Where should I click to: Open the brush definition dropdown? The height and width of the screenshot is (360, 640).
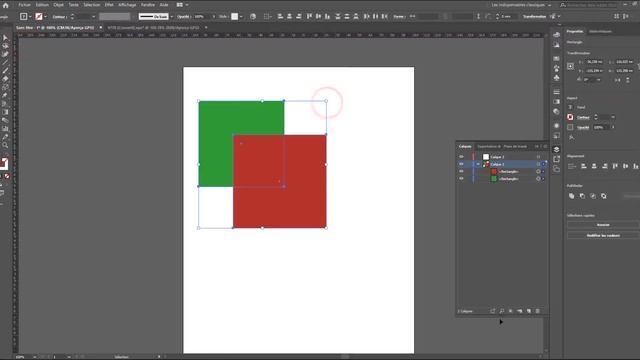171,17
